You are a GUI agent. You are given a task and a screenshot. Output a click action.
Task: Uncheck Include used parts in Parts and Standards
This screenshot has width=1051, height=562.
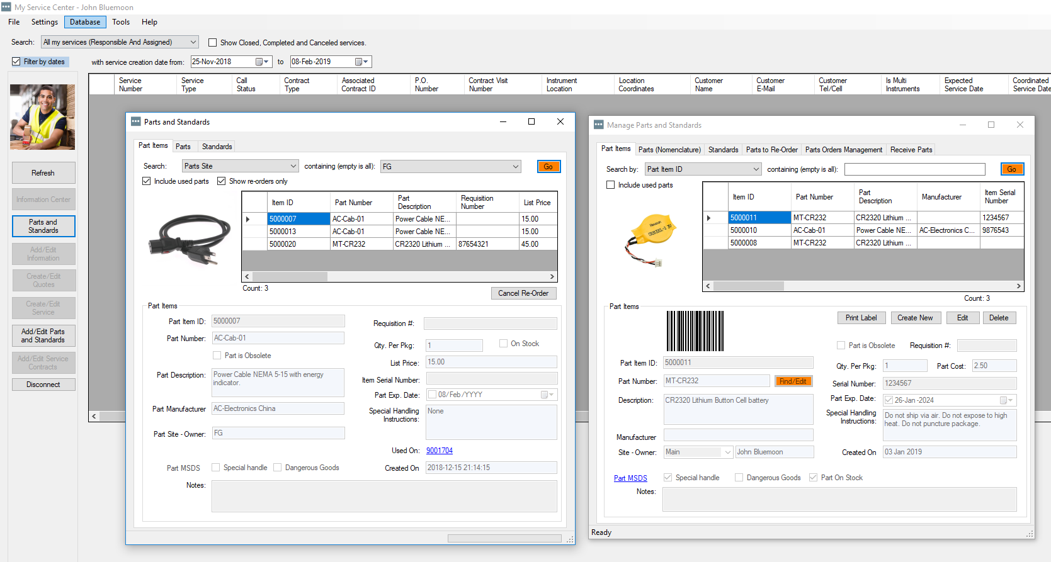point(147,181)
